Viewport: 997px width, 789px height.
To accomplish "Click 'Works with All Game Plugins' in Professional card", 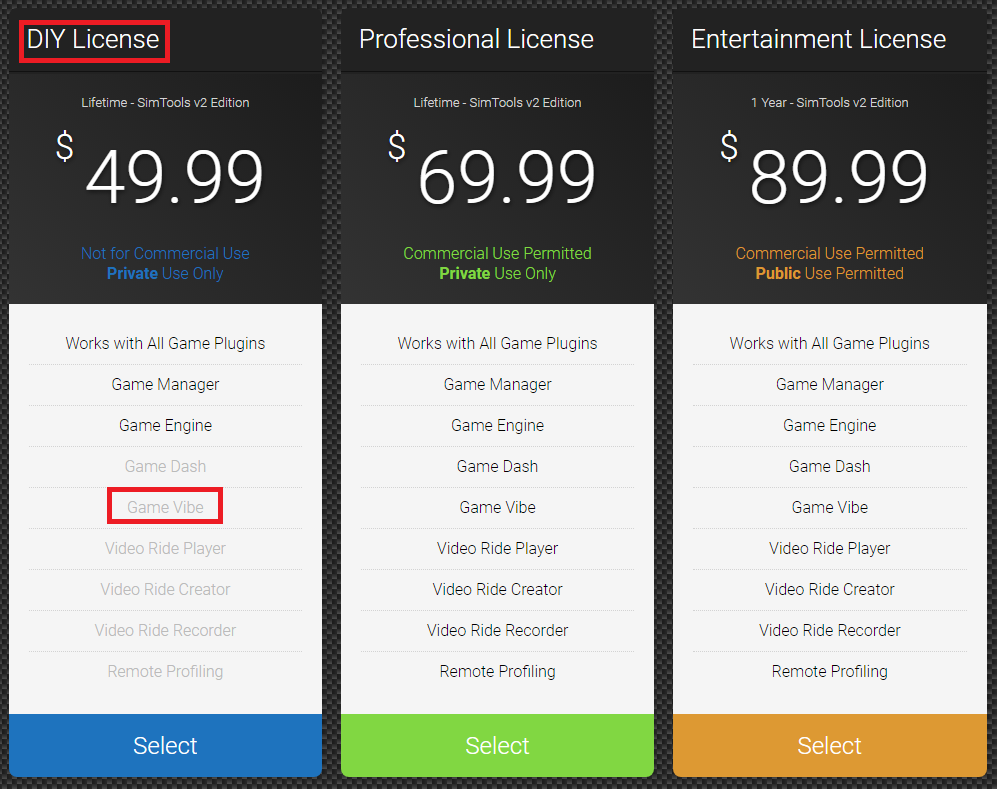I will pos(497,343).
